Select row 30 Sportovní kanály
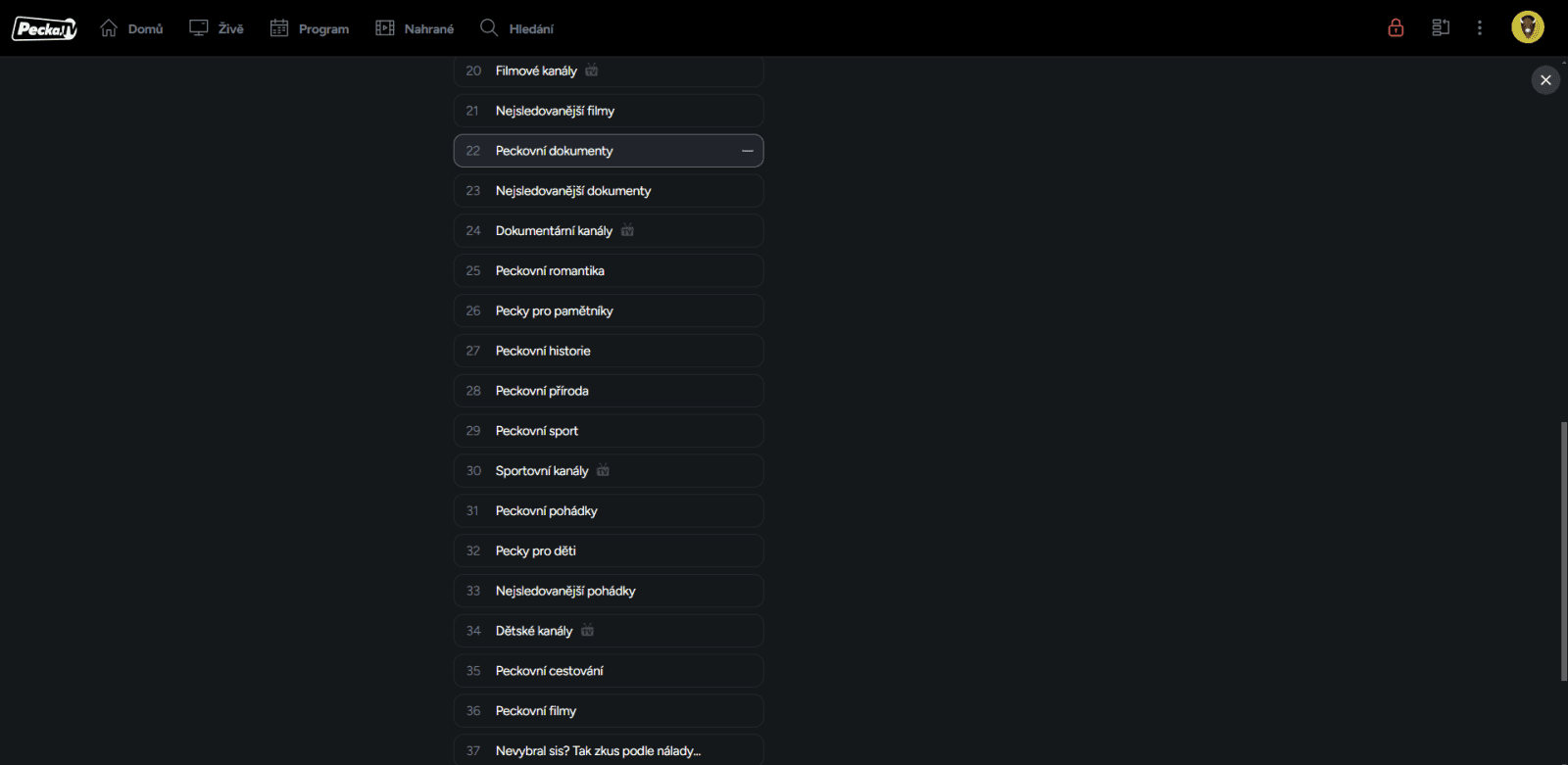 coord(609,470)
